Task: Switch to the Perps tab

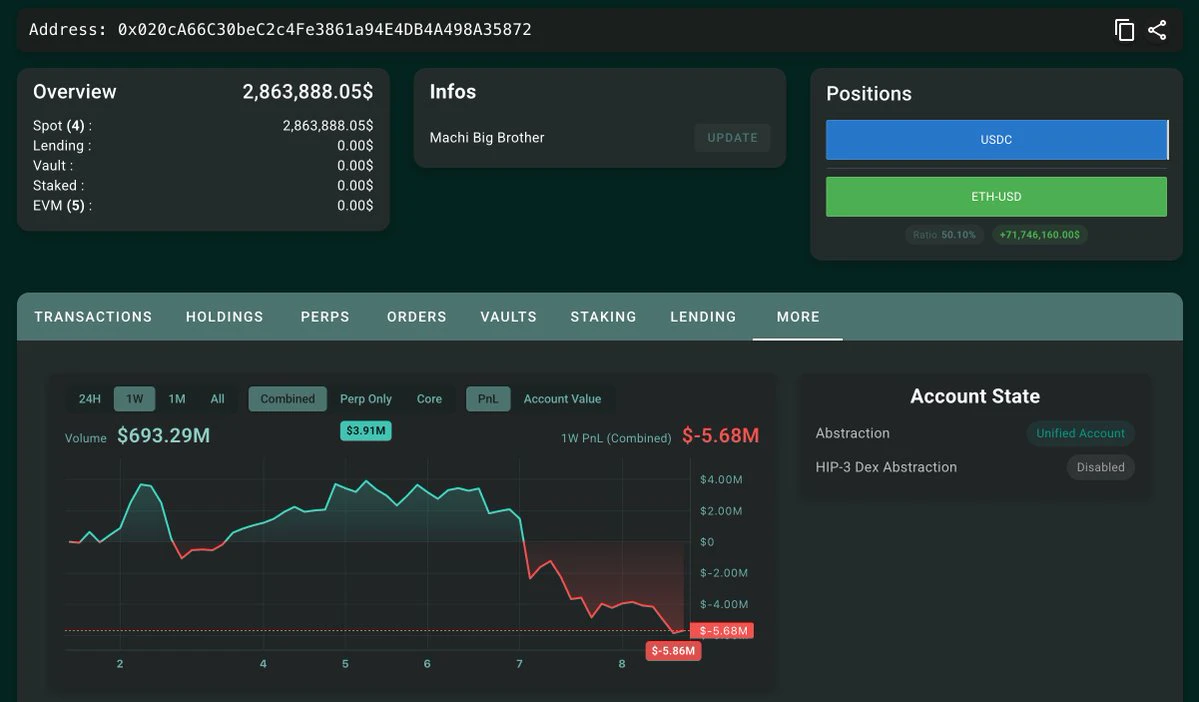Action: pyautogui.click(x=325, y=317)
